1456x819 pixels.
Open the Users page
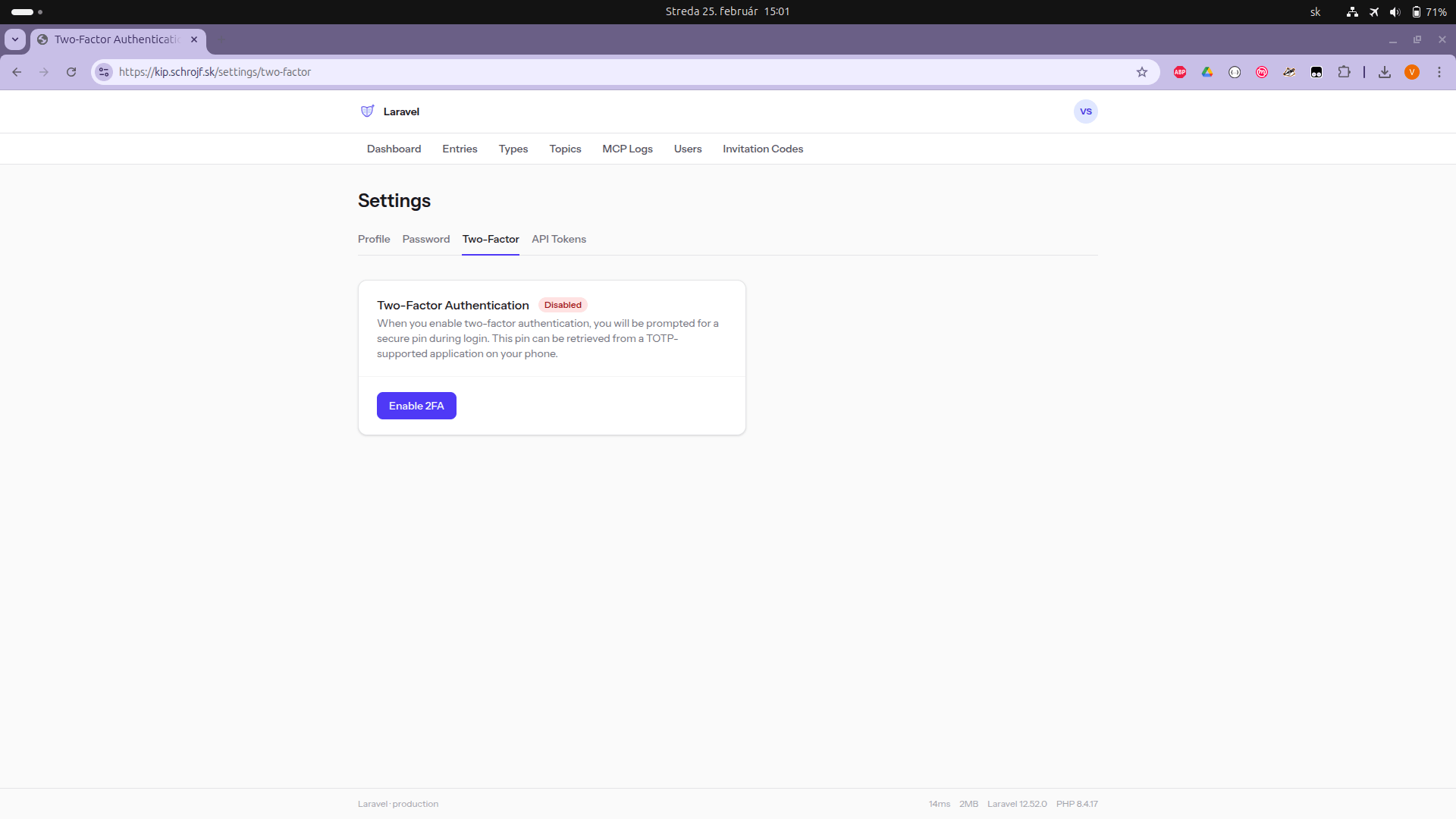click(688, 149)
